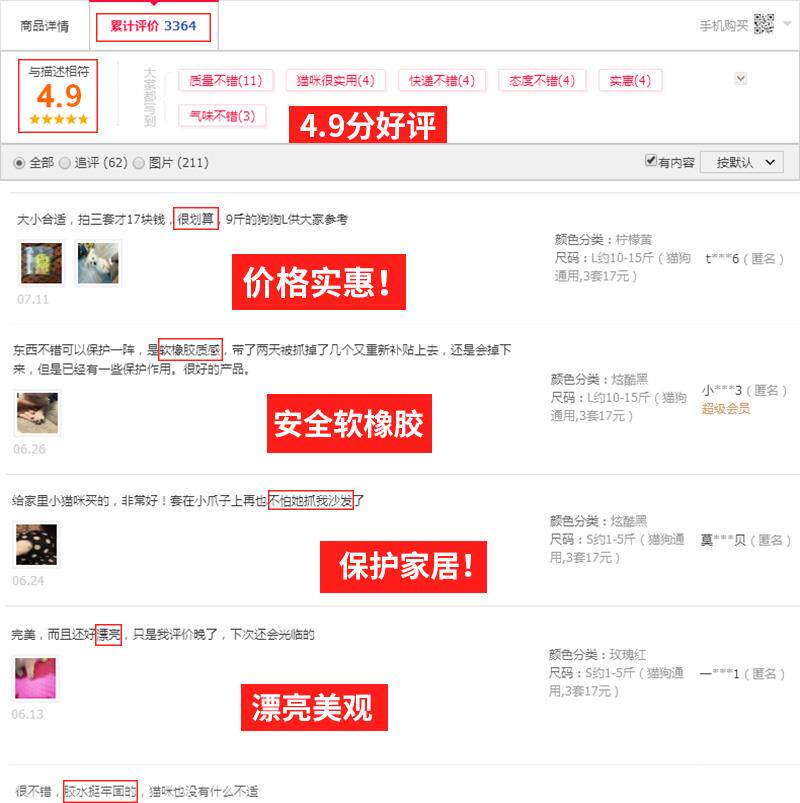Viewport: 800px width, 803px height.
Task: Click the 快递不错(4) tag
Action: [x=441, y=80]
